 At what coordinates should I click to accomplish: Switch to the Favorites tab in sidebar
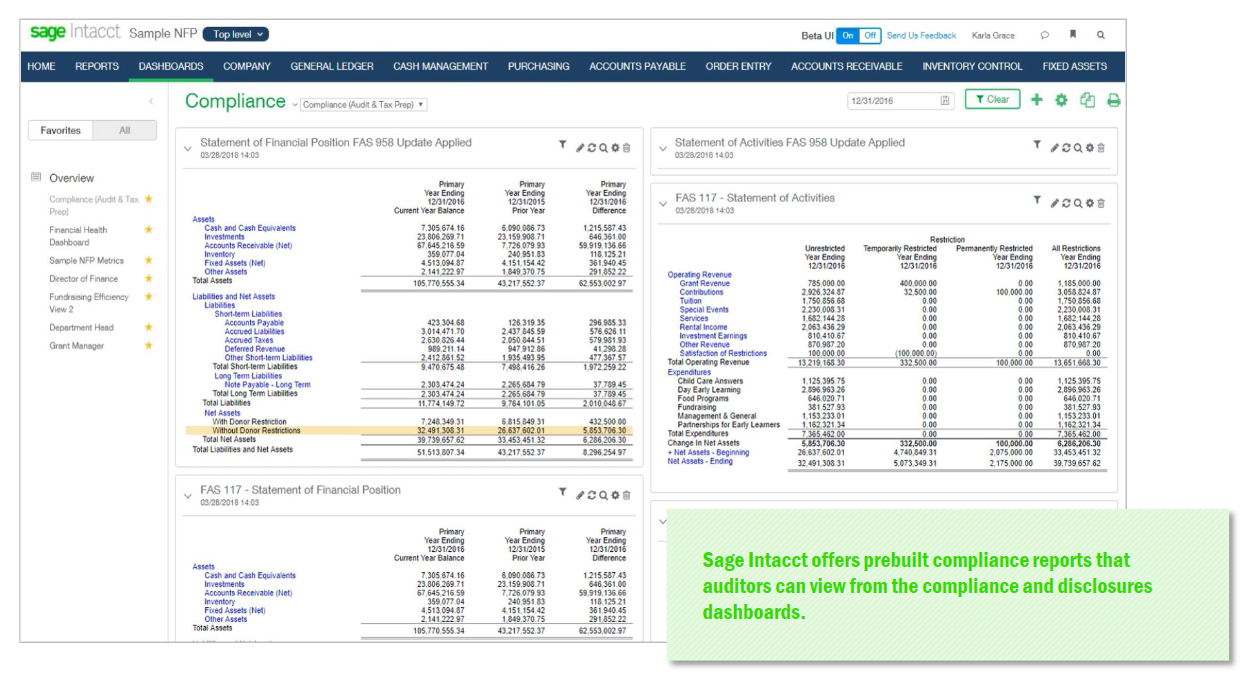[x=61, y=130]
